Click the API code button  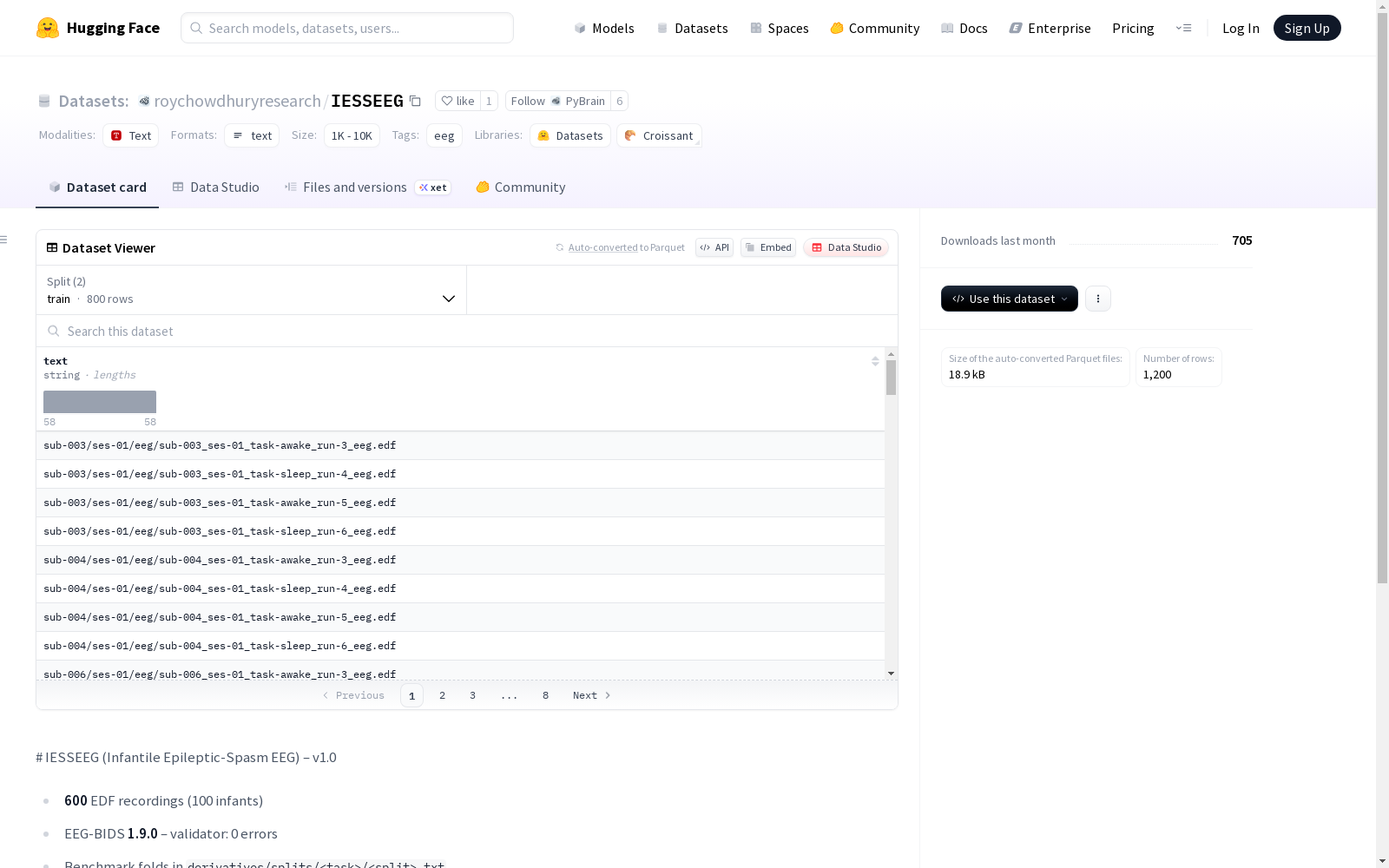tap(714, 247)
